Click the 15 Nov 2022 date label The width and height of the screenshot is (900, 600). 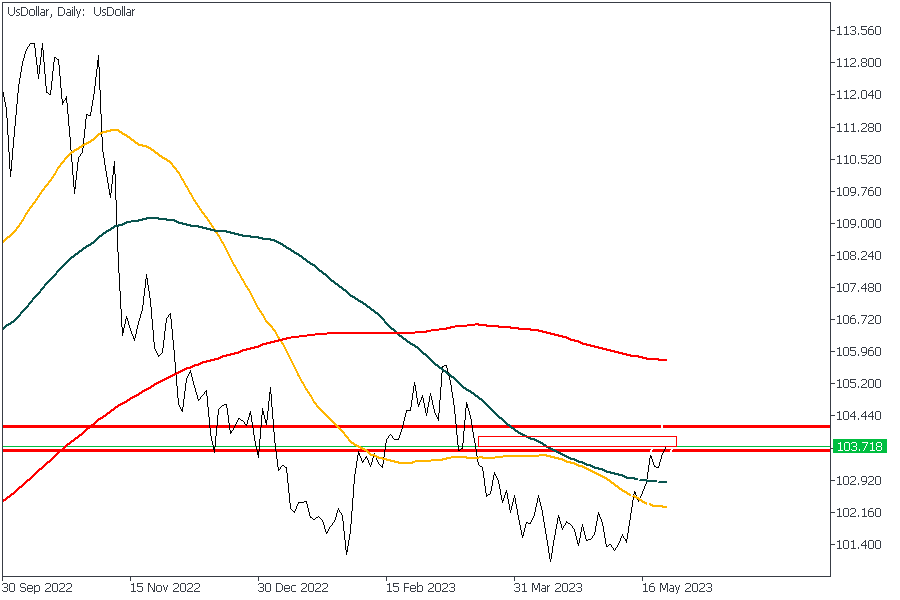(165, 587)
